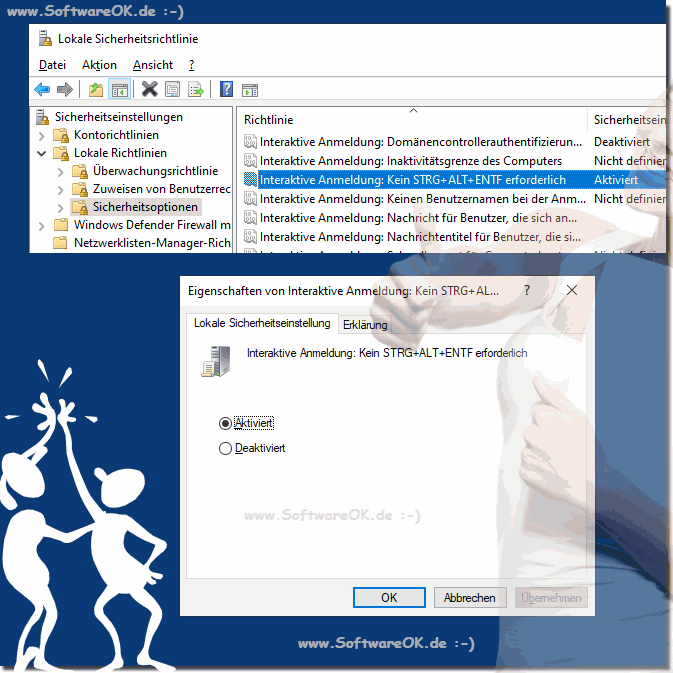
Task: Click Nicht definiert value for Inaktivitätsgrenze row
Action: pyautogui.click(x=629, y=161)
